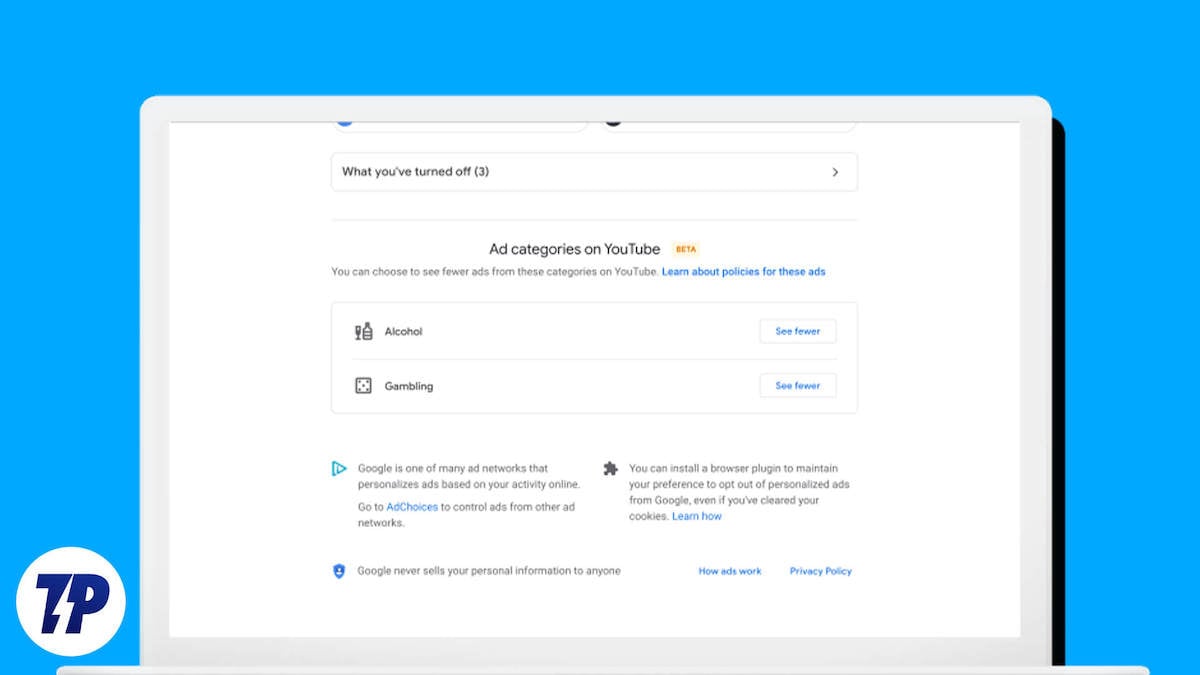Click the "Ad categories on YouTube" heading
This screenshot has width=1200, height=675.
pyautogui.click(x=575, y=249)
